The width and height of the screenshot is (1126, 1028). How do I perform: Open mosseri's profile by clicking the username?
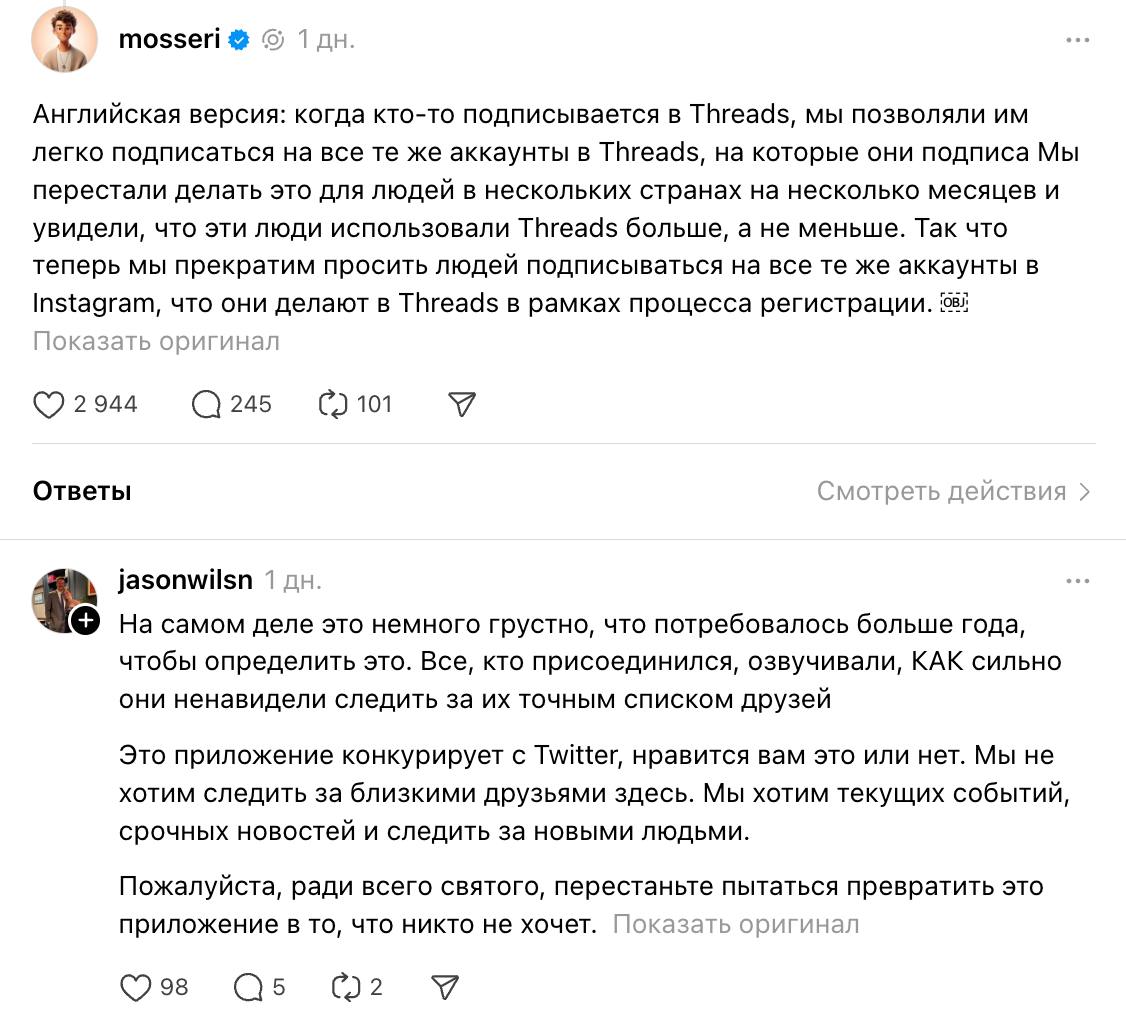[x=169, y=39]
